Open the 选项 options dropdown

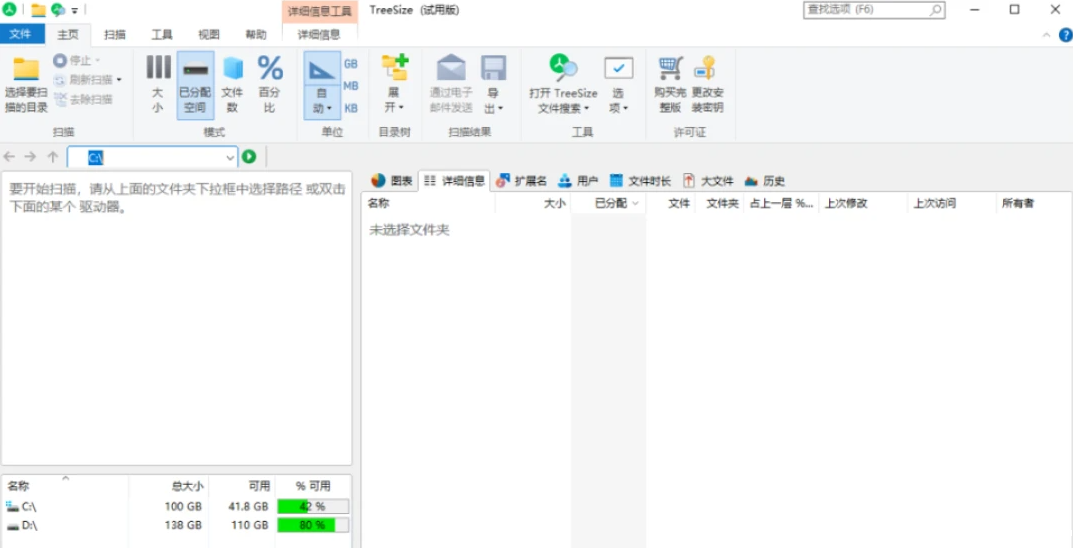point(619,85)
